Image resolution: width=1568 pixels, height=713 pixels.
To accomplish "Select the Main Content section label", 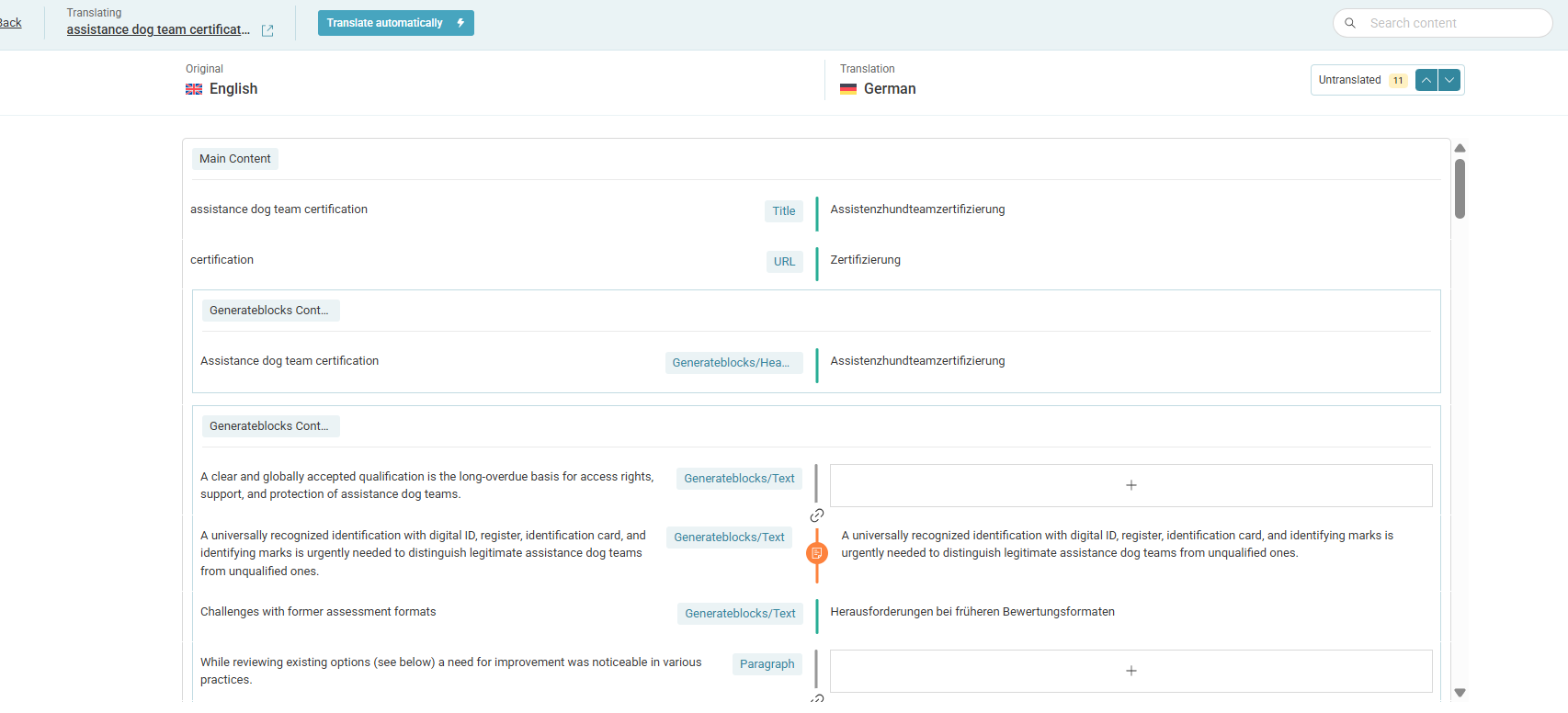I will point(234,159).
